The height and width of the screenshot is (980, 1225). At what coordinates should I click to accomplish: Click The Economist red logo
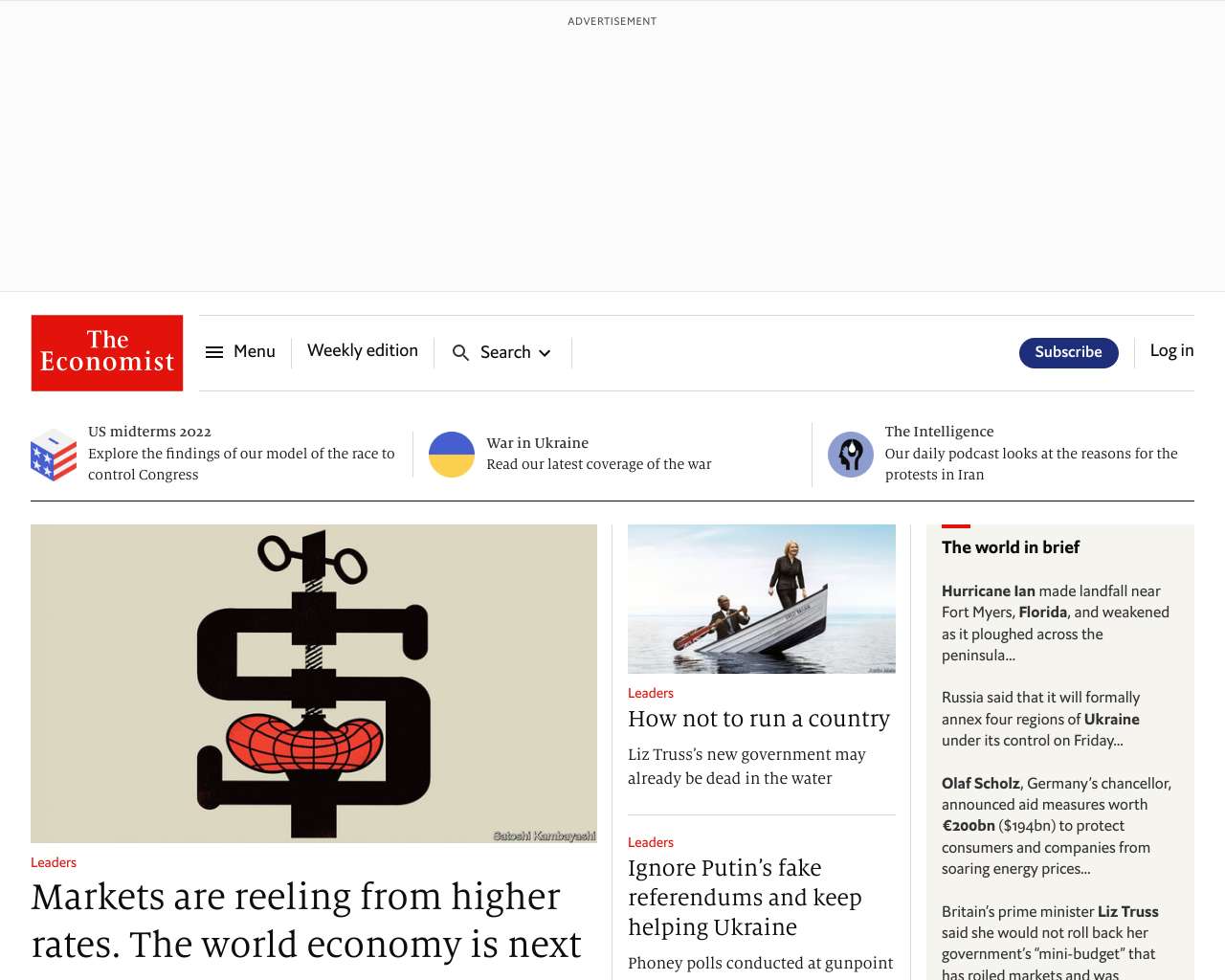coord(107,353)
